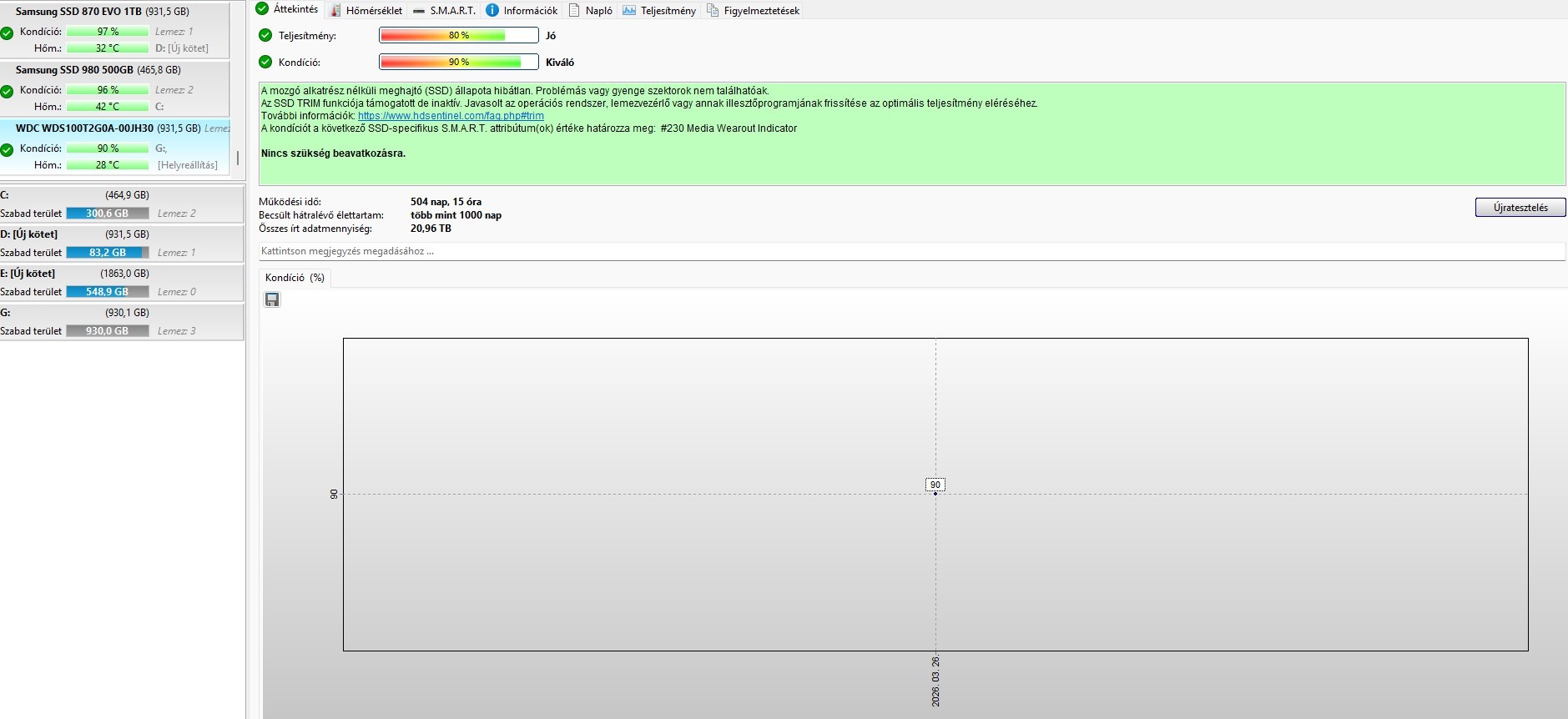Click status check icon of Samsung SSD 870 EVO
The width and height of the screenshot is (1568, 719).
pos(7,33)
